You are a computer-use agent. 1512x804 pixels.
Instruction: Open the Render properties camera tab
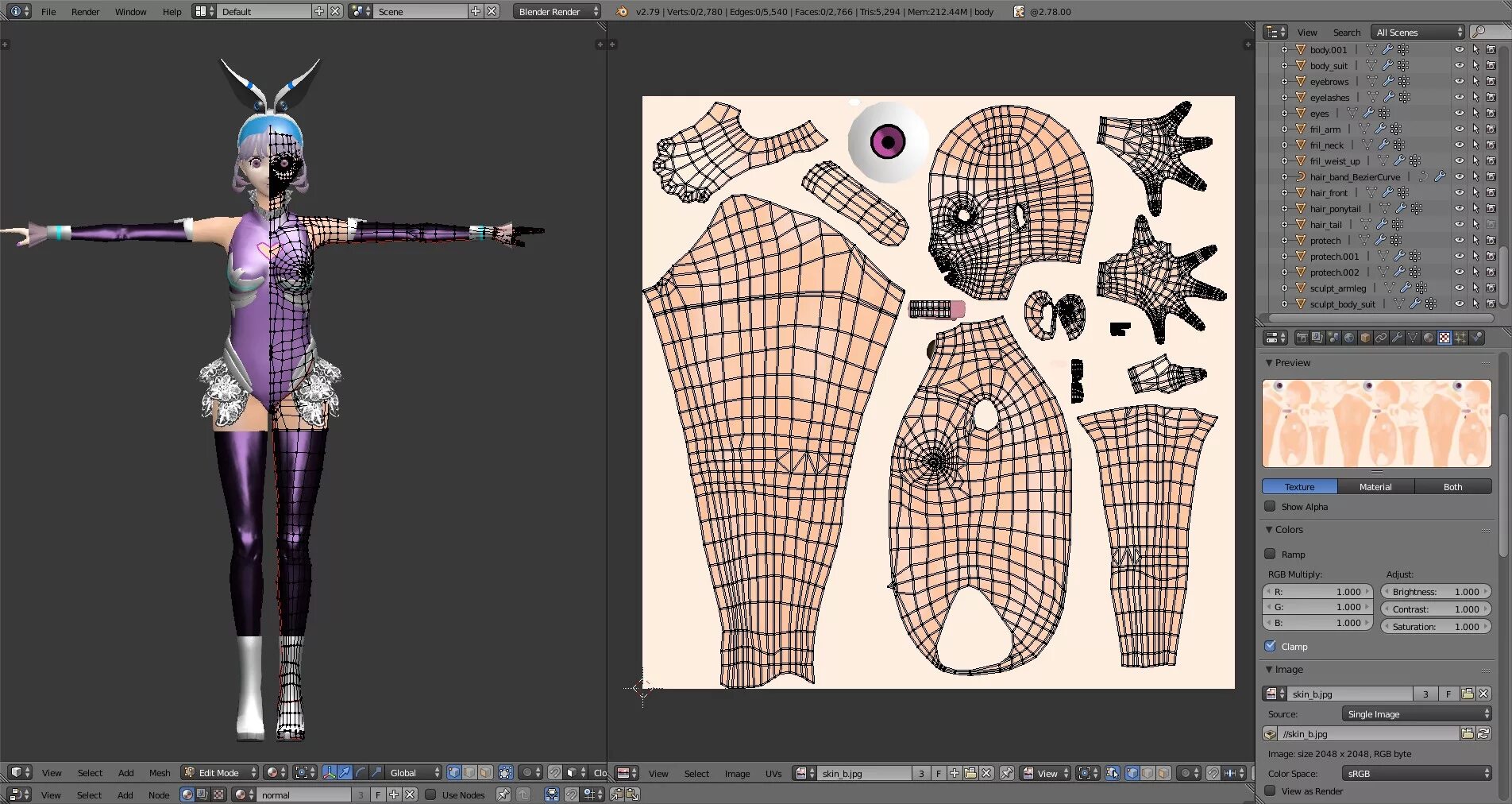tap(1302, 338)
